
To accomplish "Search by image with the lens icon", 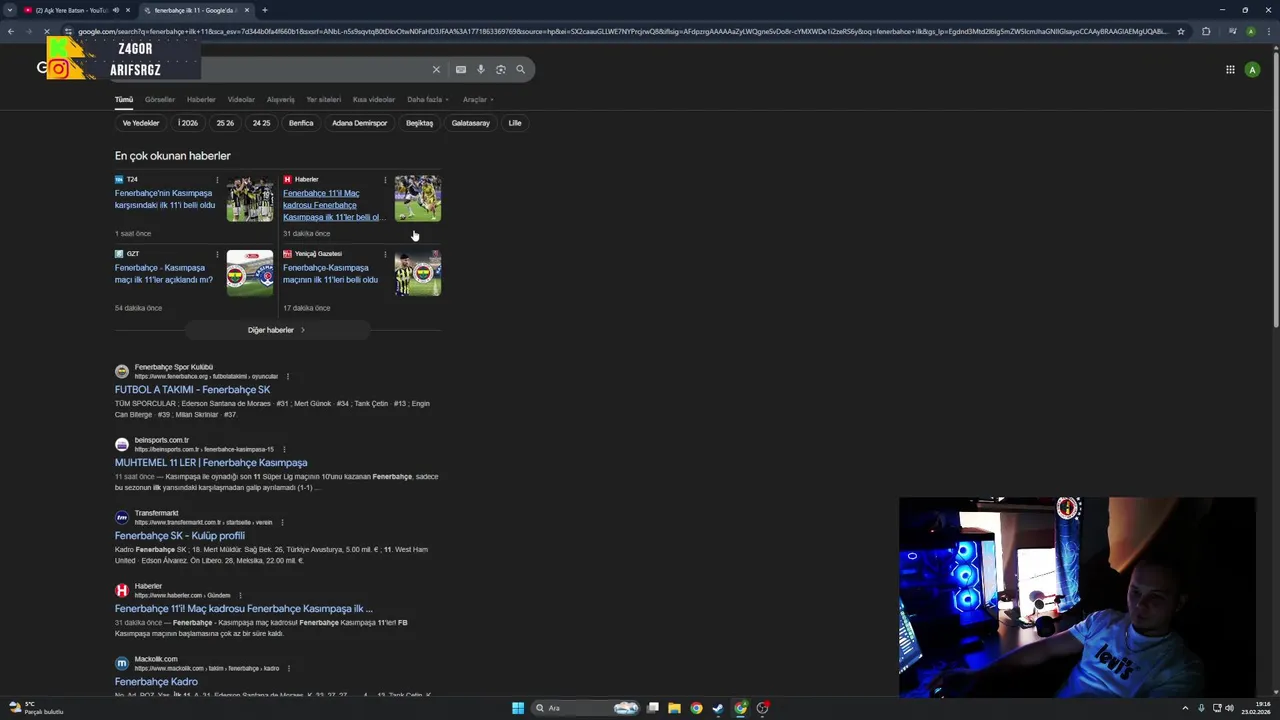I will tap(501, 69).
